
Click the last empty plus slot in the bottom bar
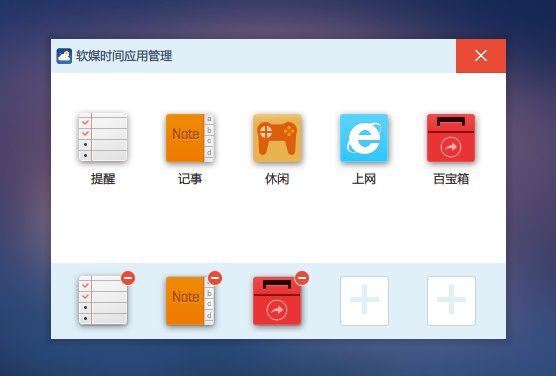click(451, 301)
